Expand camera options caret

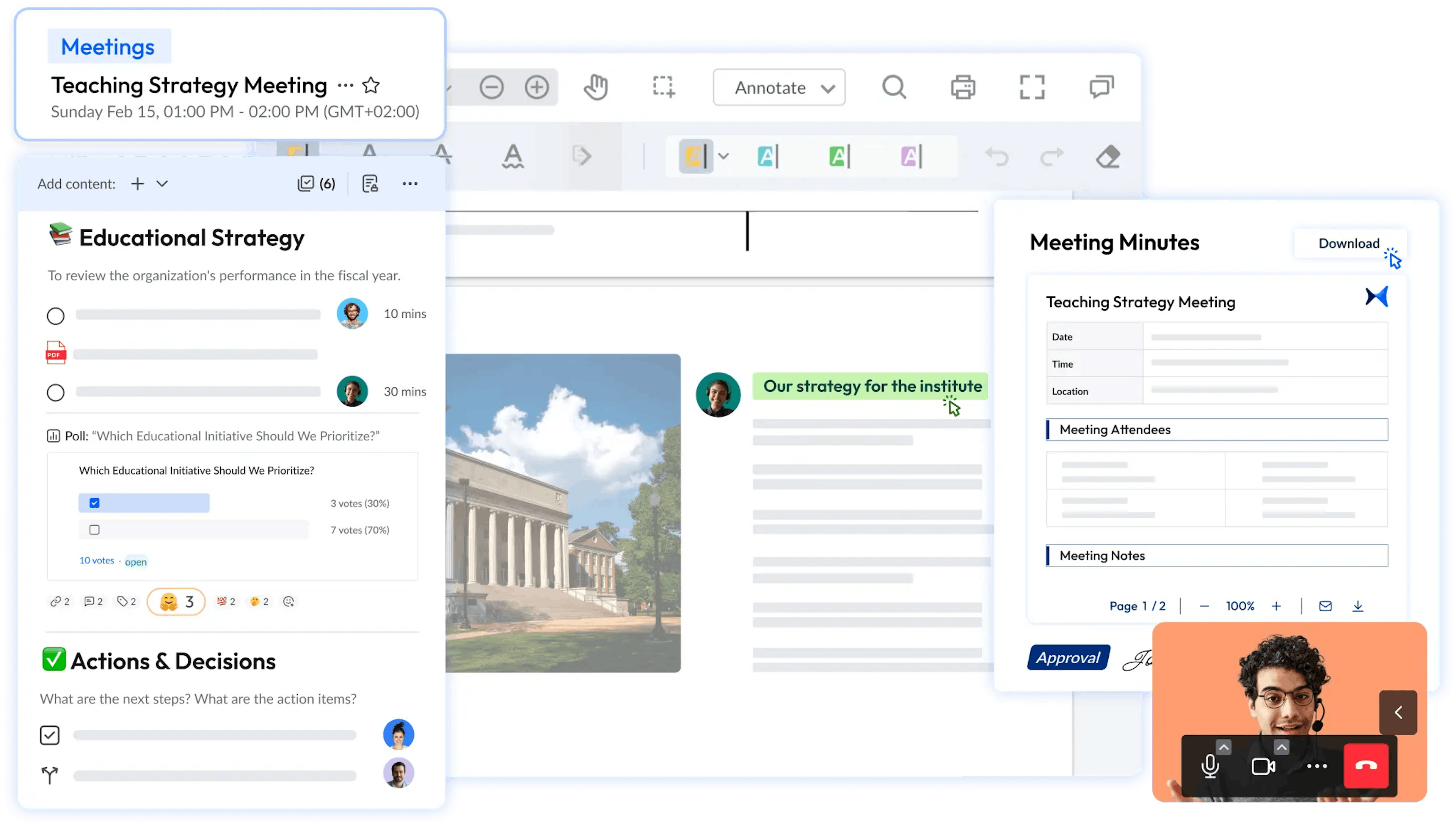click(1281, 748)
